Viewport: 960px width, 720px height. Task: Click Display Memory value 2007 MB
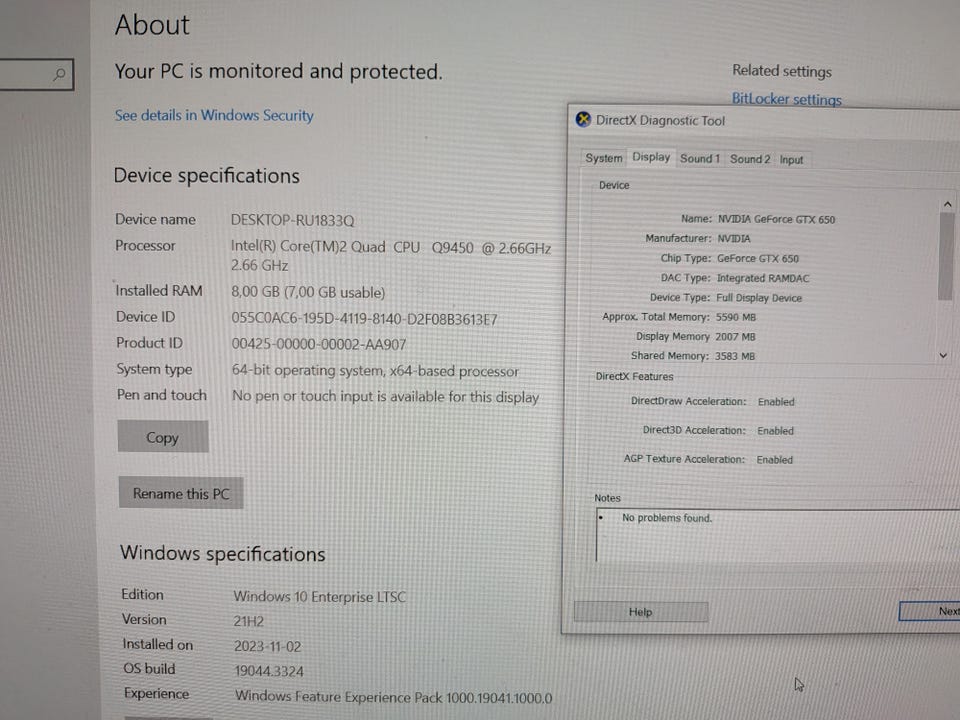point(735,337)
